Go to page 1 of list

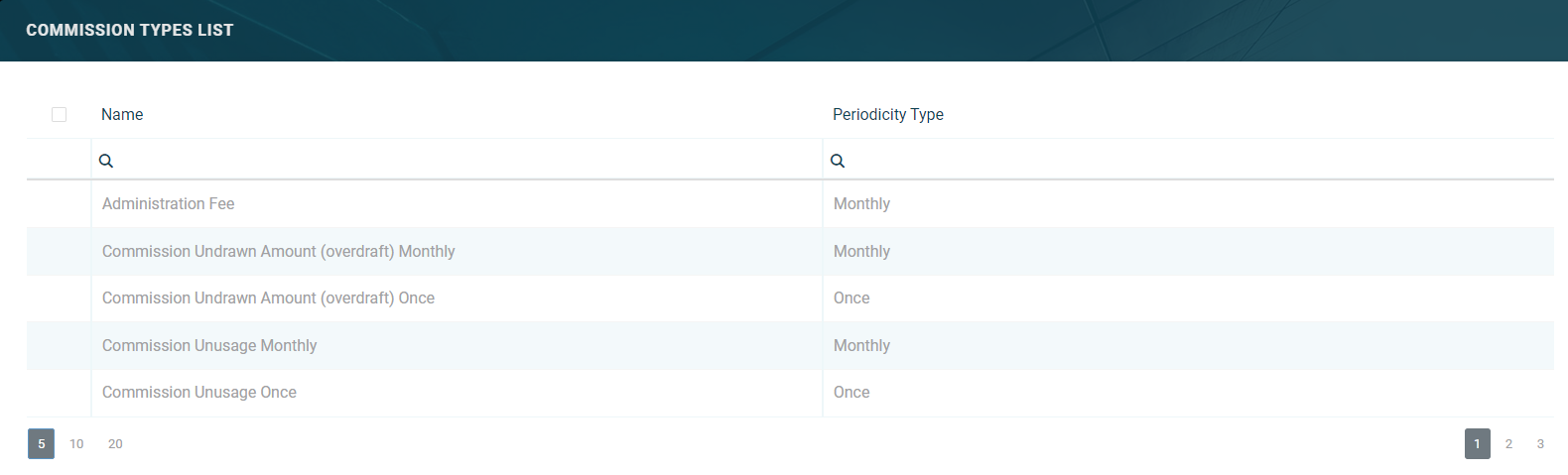coord(1477,444)
